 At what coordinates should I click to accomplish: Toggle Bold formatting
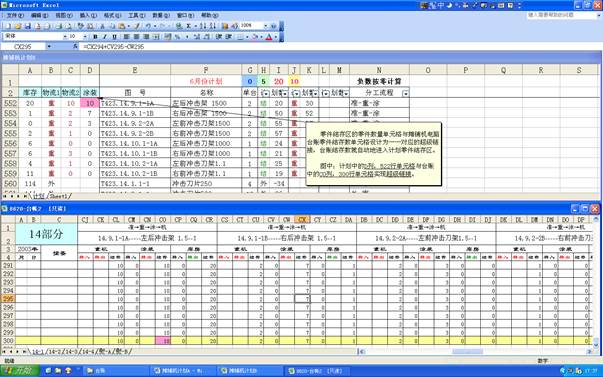coord(95,37)
